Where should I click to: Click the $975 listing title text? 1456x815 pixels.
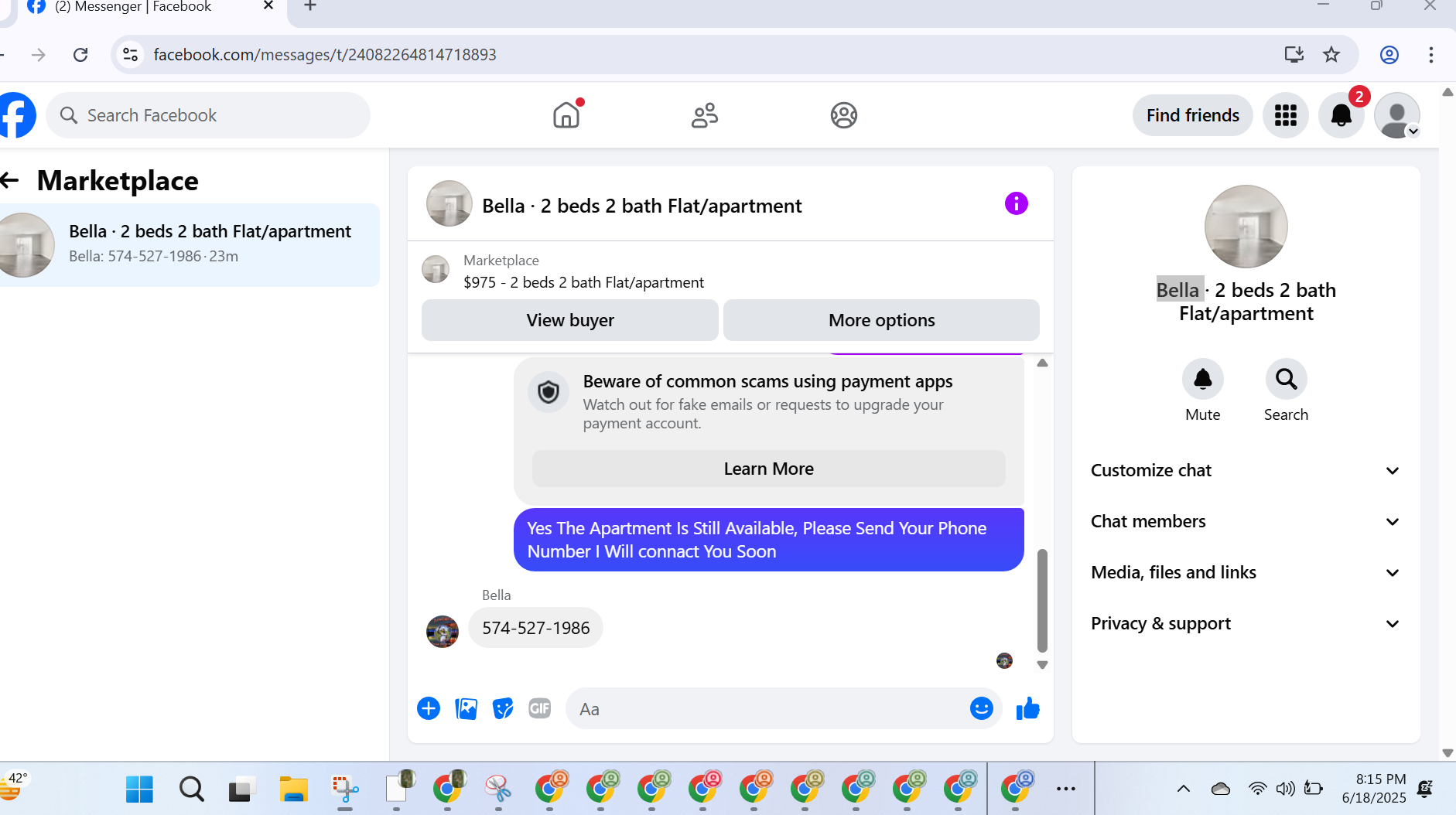point(583,282)
